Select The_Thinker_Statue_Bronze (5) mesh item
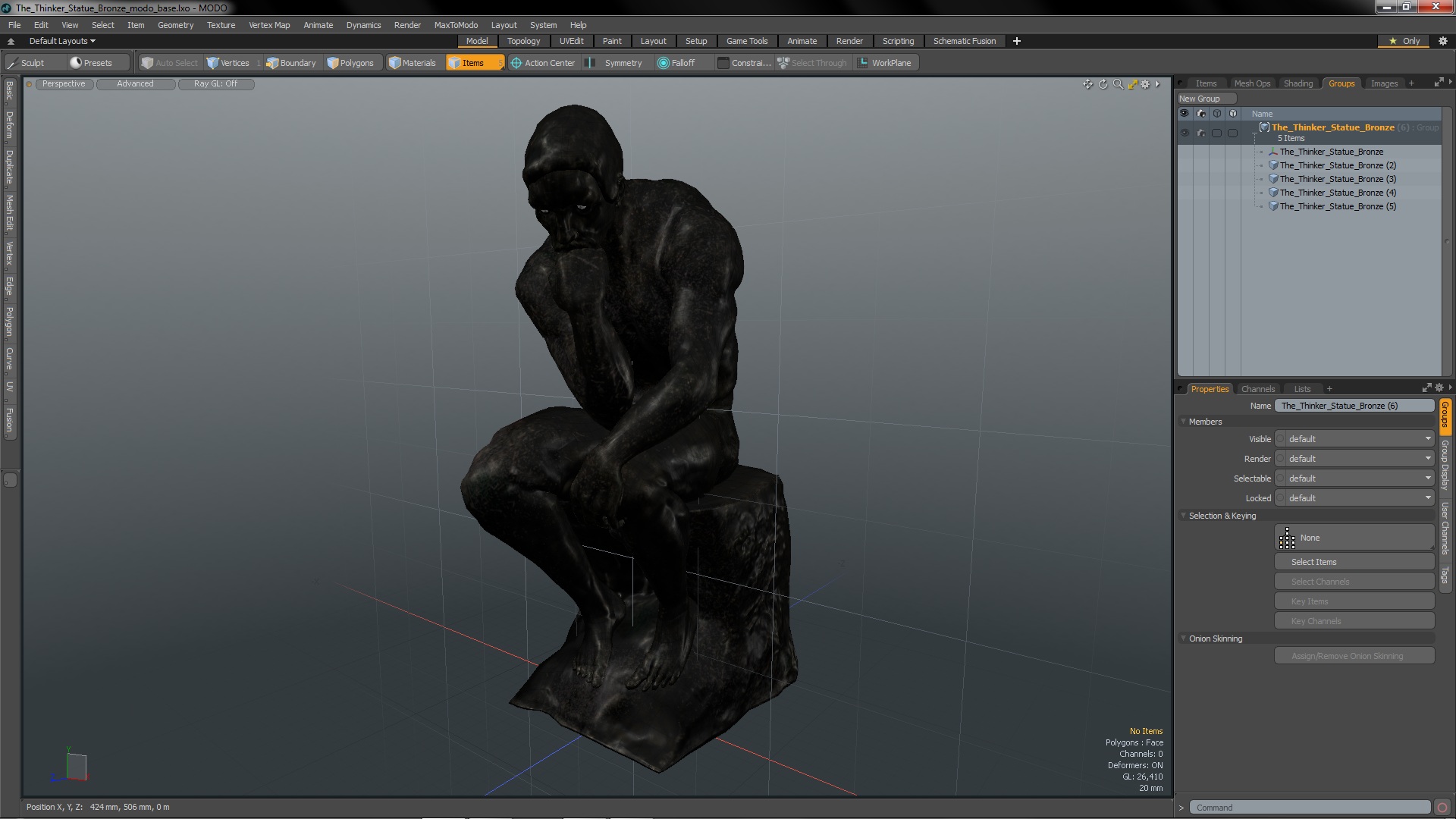This screenshot has width=1456, height=819. pos(1337,206)
